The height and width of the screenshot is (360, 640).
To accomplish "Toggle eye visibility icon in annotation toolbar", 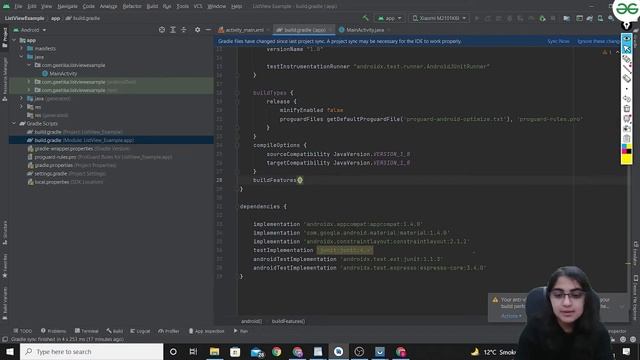I will pyautogui.click(x=627, y=38).
